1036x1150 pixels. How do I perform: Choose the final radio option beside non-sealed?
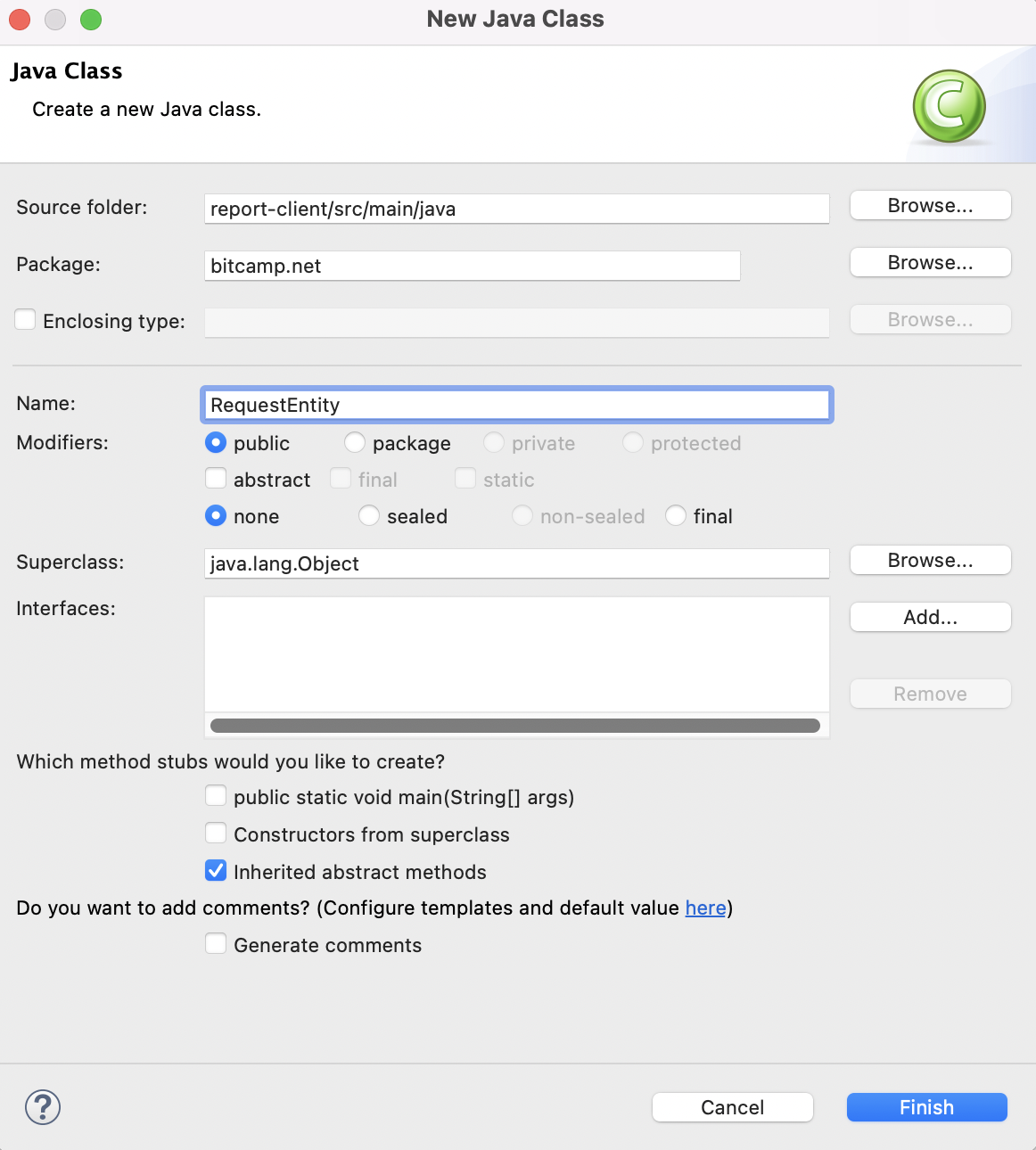click(676, 515)
